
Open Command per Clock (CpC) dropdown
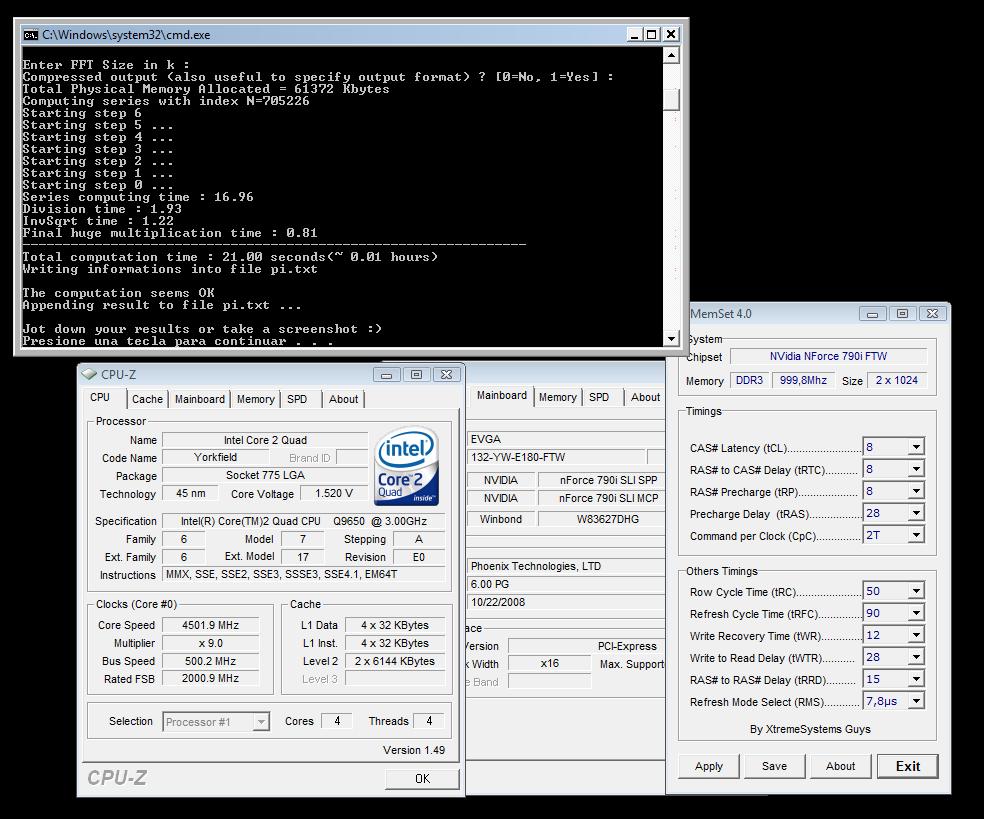(x=916, y=535)
